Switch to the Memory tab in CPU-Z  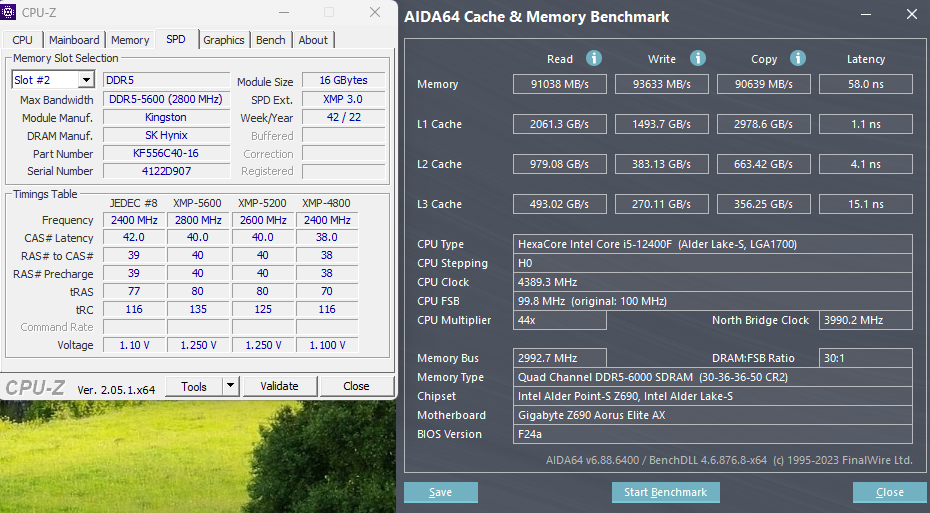(130, 40)
